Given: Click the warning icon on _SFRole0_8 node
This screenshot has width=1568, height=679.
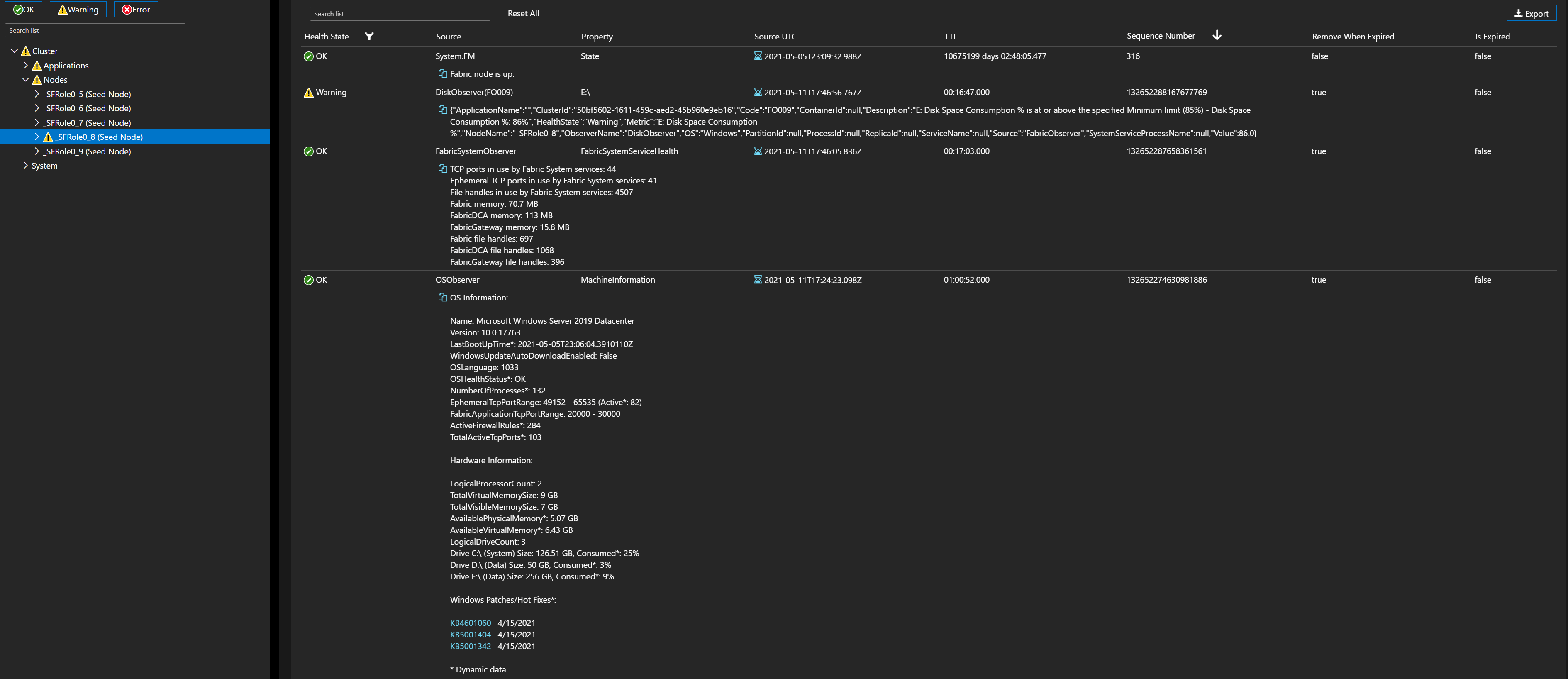Looking at the screenshot, I should (48, 137).
